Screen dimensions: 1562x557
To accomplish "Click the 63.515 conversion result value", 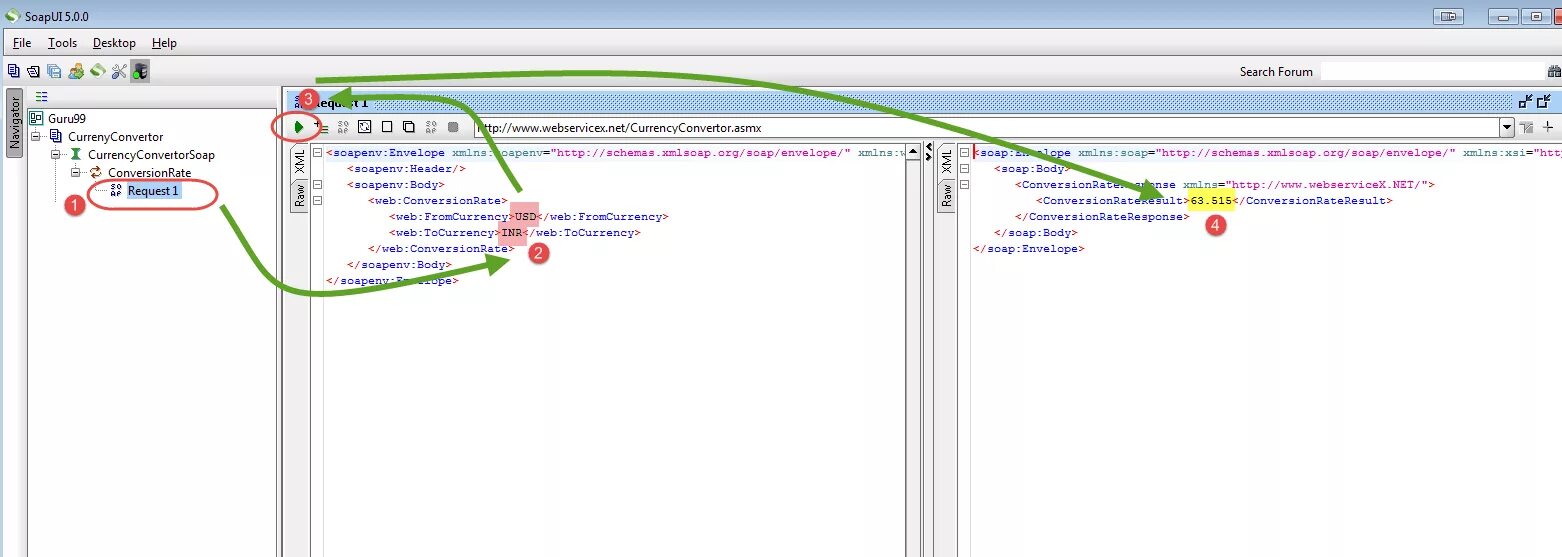I will (1210, 201).
